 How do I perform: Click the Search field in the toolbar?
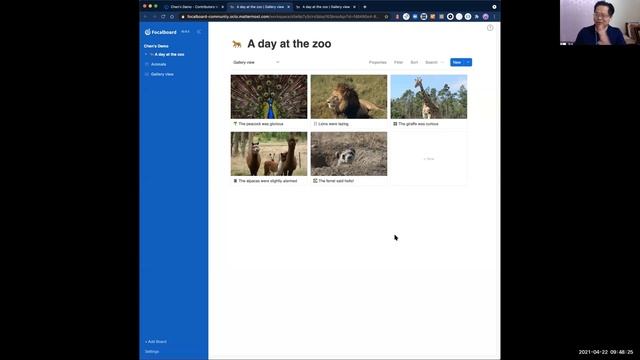pos(431,62)
